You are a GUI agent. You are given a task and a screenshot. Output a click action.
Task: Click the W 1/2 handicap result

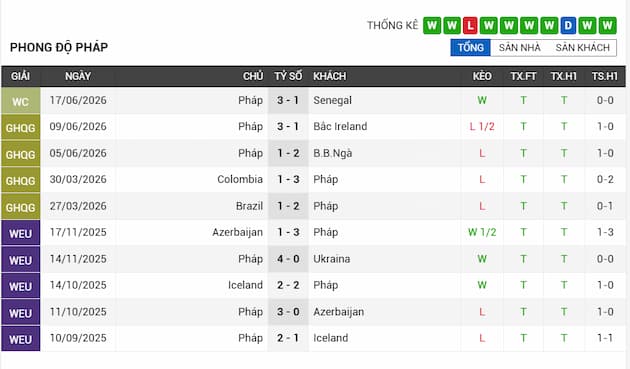click(x=482, y=232)
